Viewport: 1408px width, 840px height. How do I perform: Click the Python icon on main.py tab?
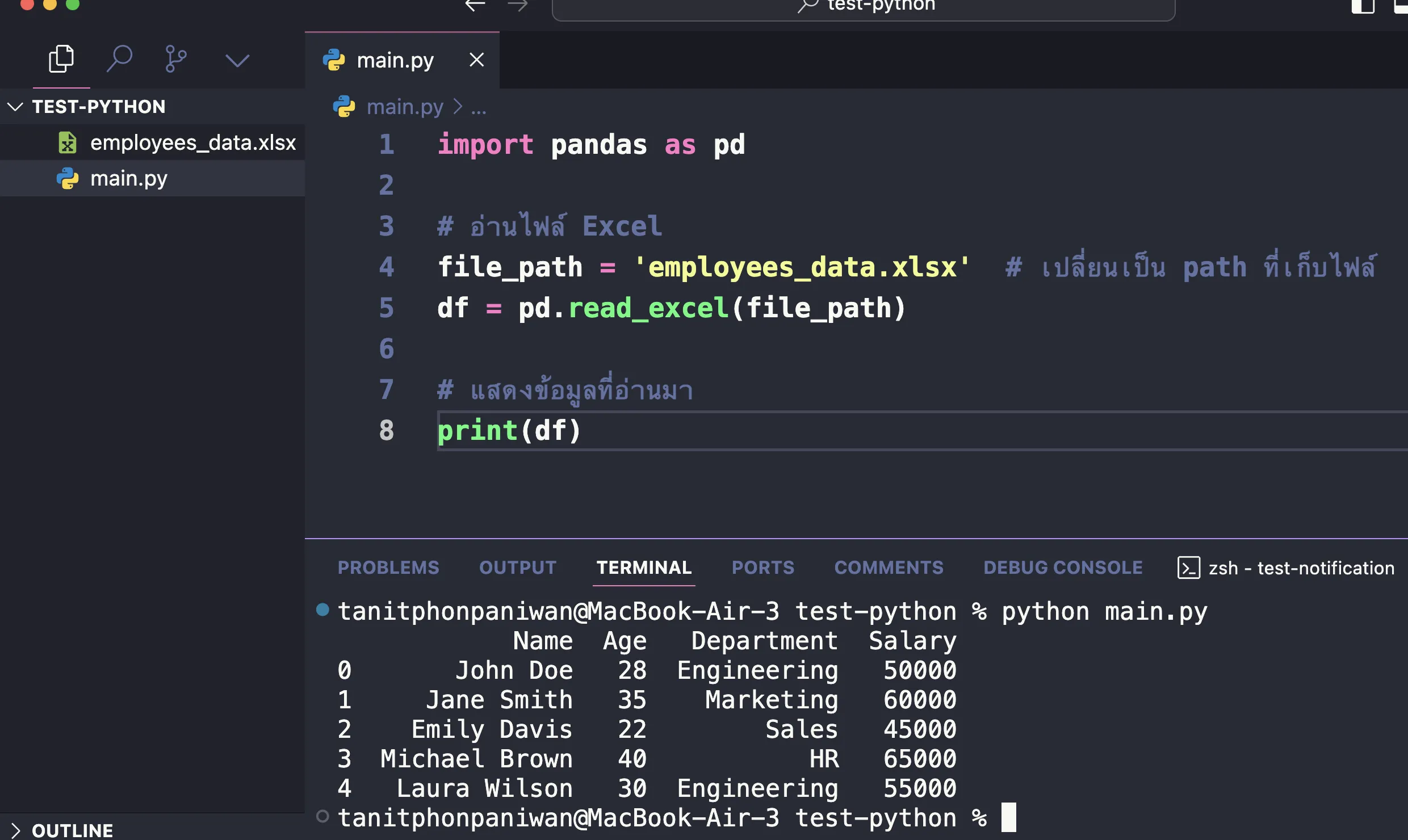(x=334, y=60)
